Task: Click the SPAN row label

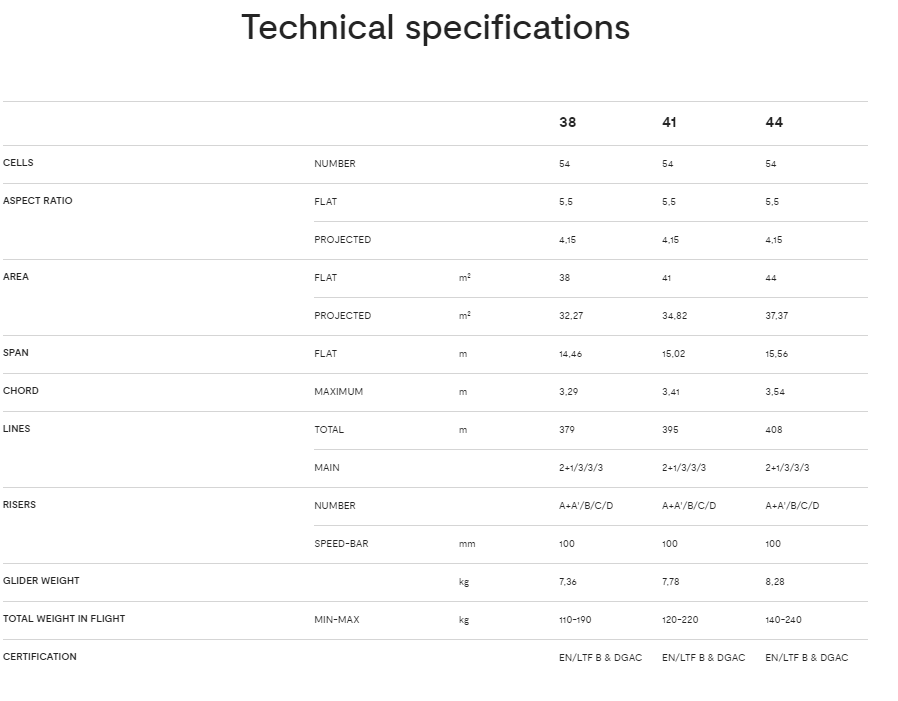Action: pos(16,353)
